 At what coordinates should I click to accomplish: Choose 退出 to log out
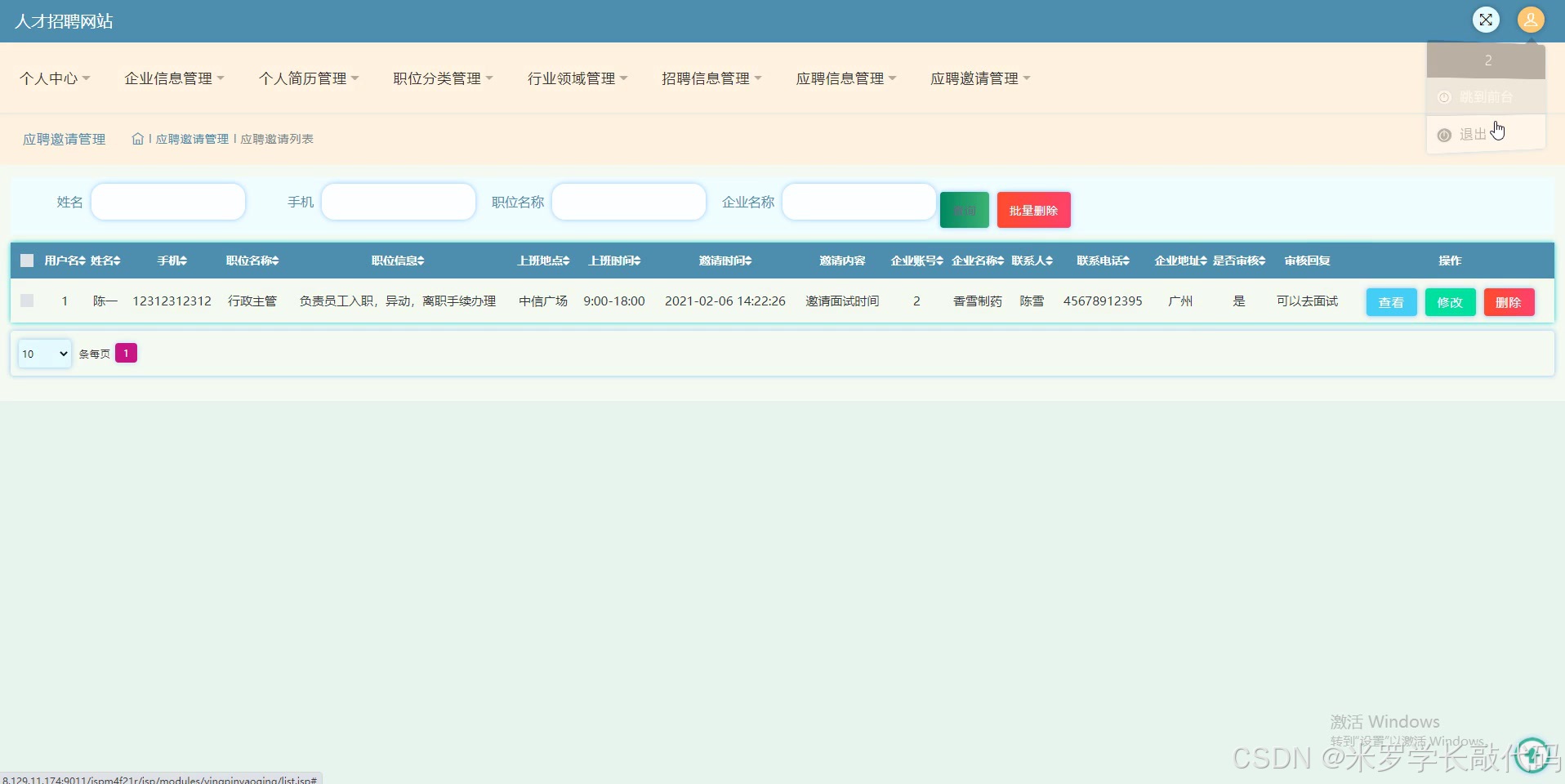click(x=1486, y=134)
